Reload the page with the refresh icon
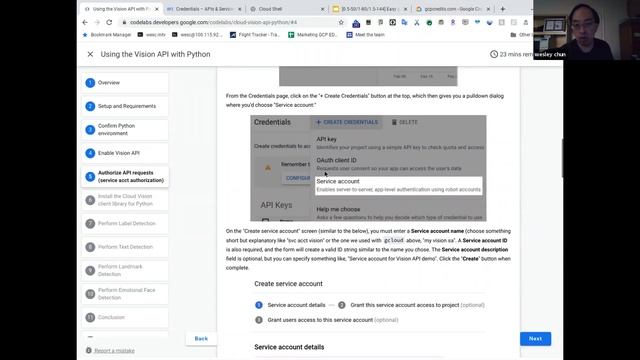Viewport: 640px width, 360px height. tap(109, 22)
